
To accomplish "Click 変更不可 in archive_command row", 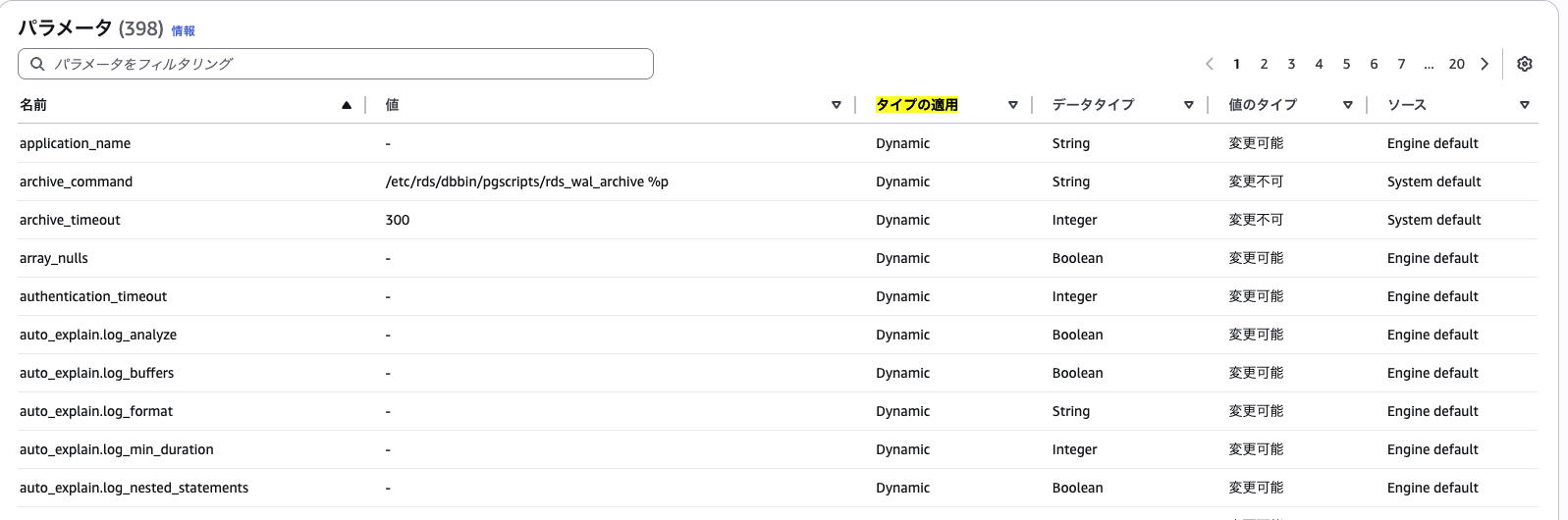I will point(1256,182).
